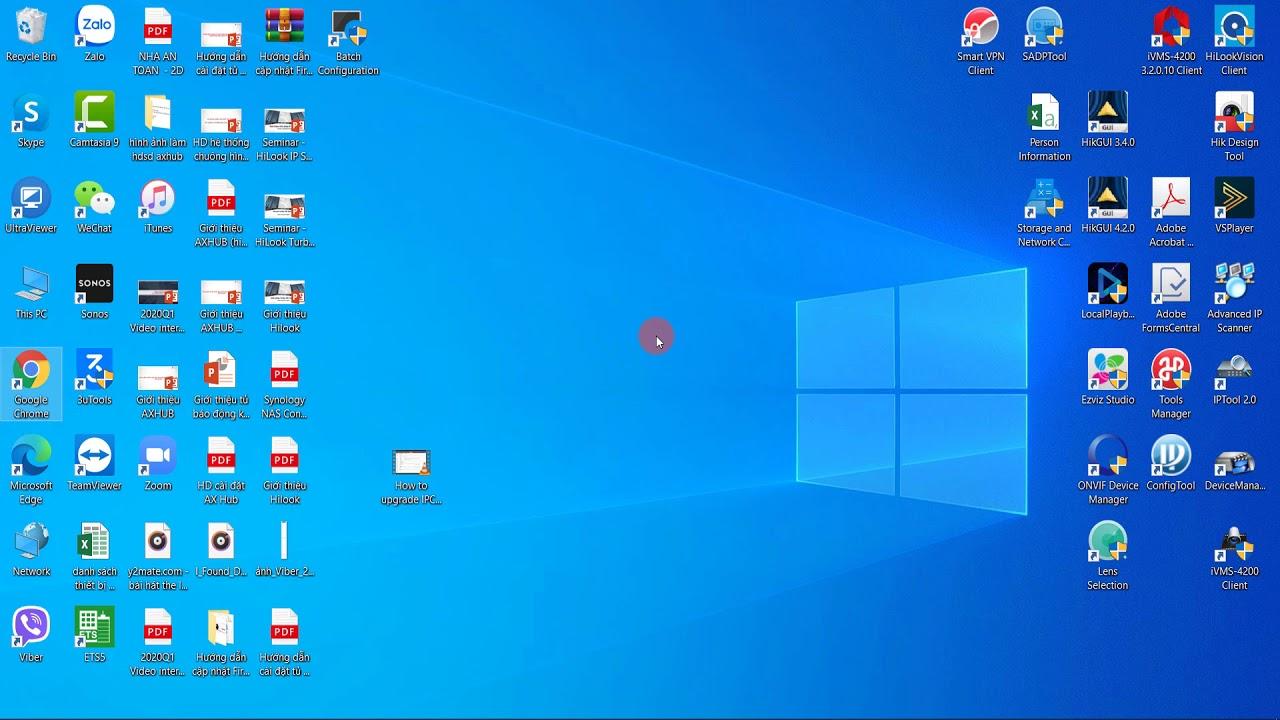1280x720 pixels.
Task: Click the ảnh_Viber_2 image file
Action: coord(284,552)
